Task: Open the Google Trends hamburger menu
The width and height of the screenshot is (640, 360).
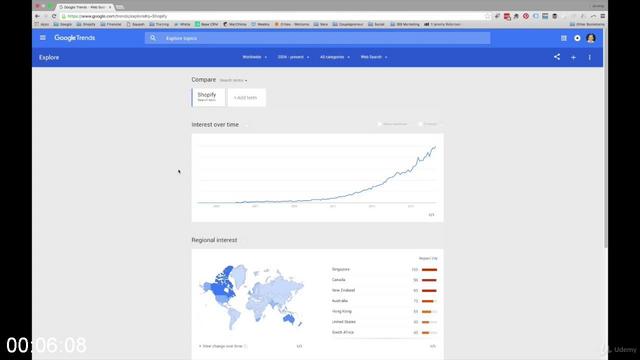Action: [x=43, y=38]
